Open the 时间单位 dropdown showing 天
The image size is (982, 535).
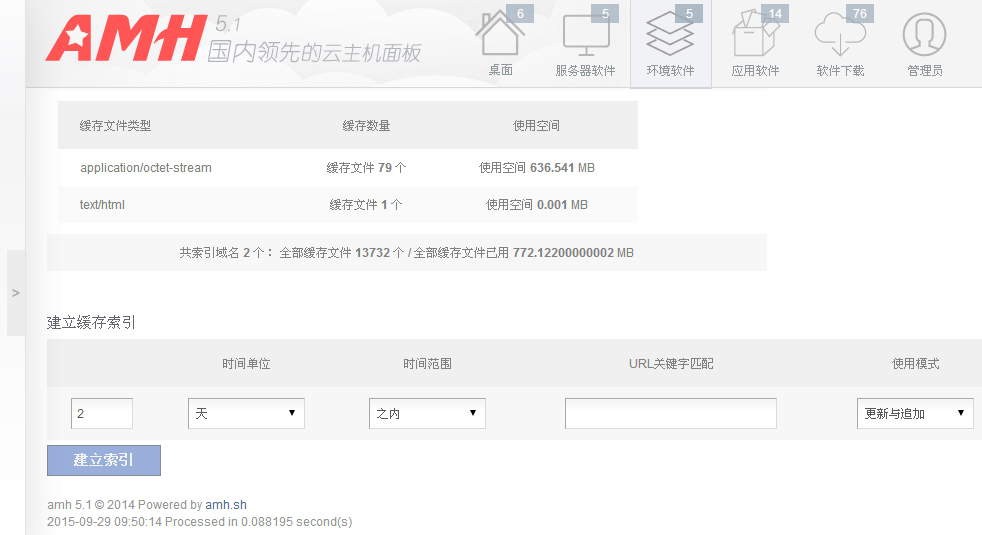pyautogui.click(x=246, y=413)
